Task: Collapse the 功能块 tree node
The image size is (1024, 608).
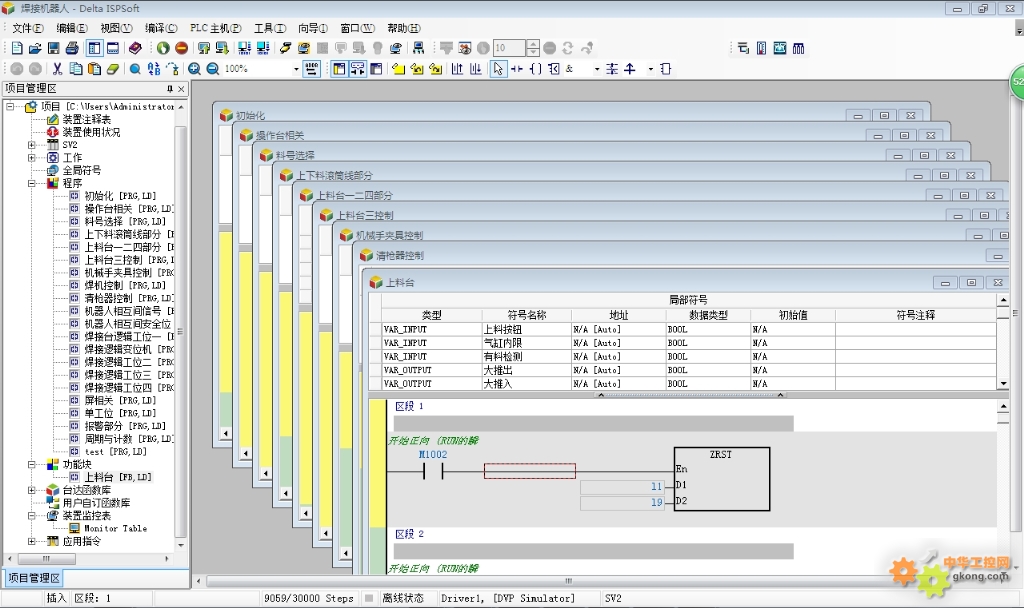Action: click(x=31, y=465)
